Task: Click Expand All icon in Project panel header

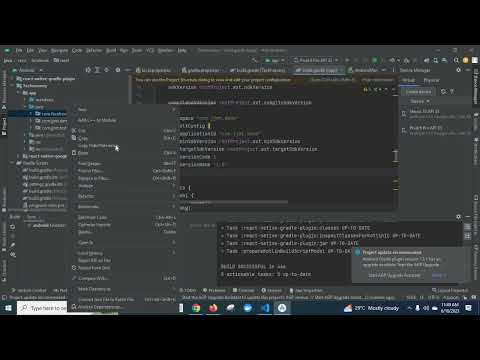Action: [97, 70]
